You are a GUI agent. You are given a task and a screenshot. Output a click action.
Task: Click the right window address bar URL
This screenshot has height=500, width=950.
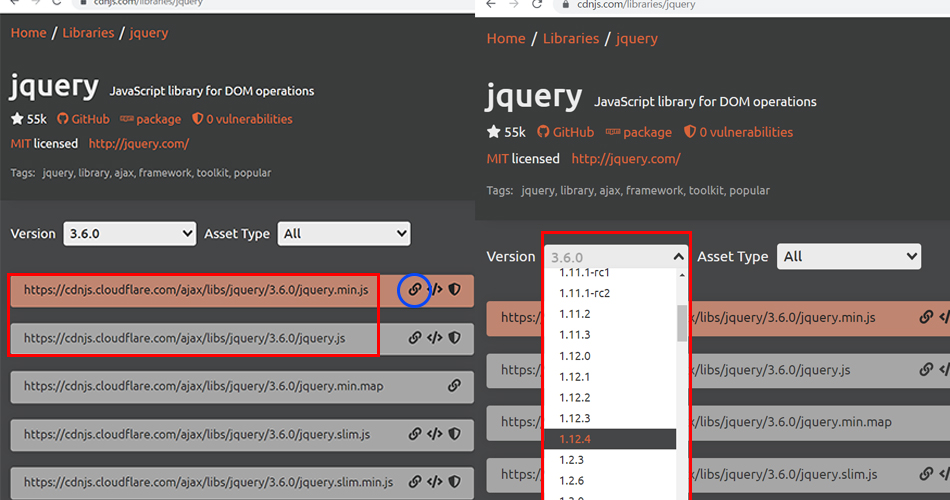pos(636,4)
